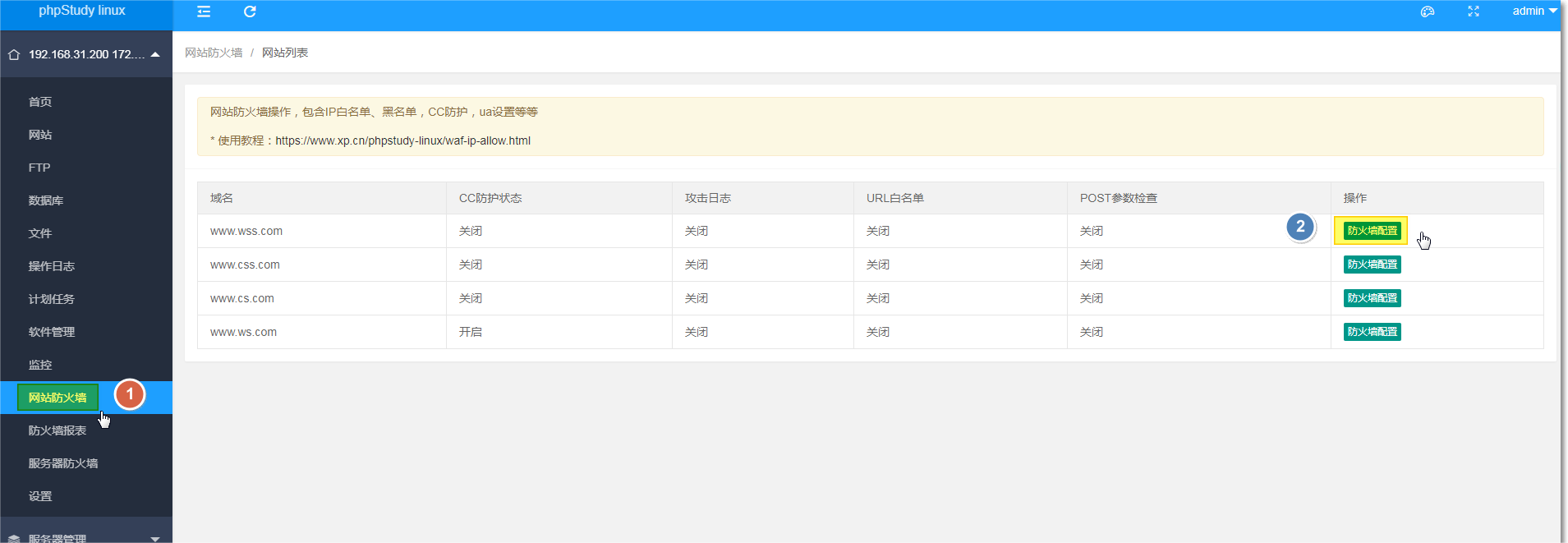This screenshot has width=1568, height=543.
Task: Click 攻击日志 value for www.css.com
Action: (x=697, y=265)
